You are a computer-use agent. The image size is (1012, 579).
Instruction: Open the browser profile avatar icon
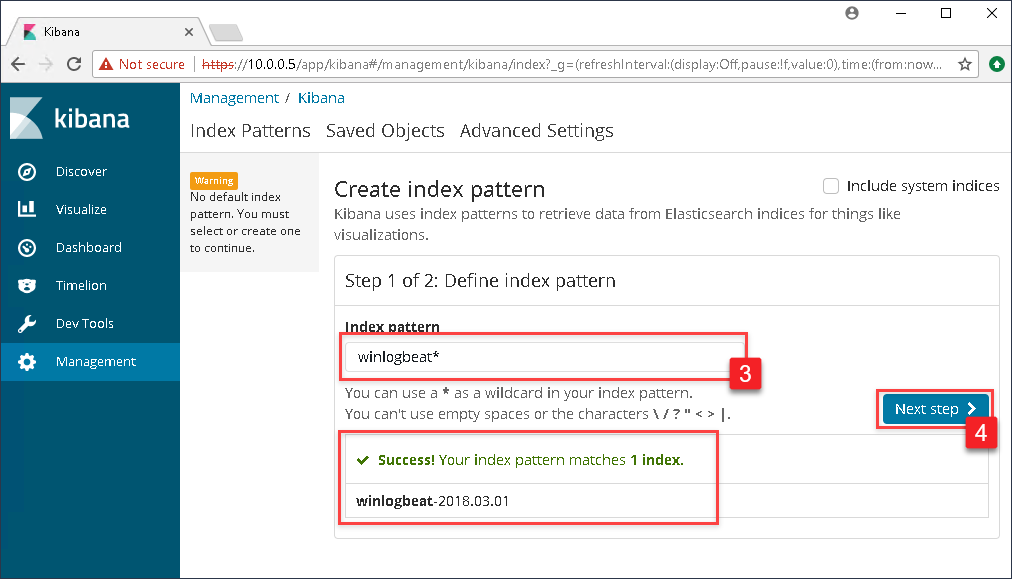click(x=852, y=14)
